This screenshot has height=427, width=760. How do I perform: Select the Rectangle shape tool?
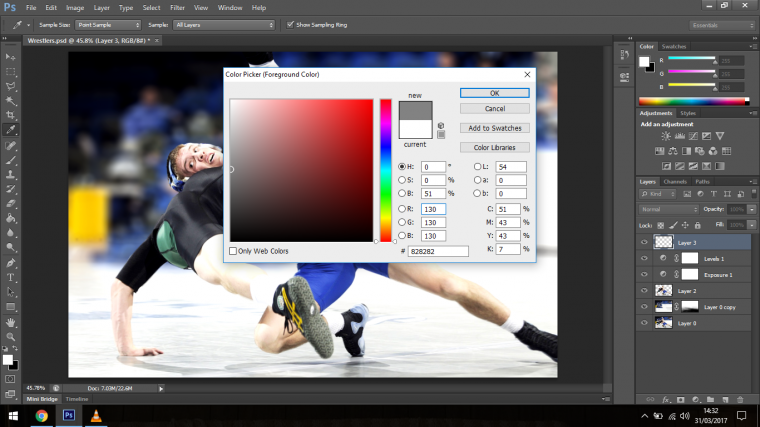click(10, 307)
